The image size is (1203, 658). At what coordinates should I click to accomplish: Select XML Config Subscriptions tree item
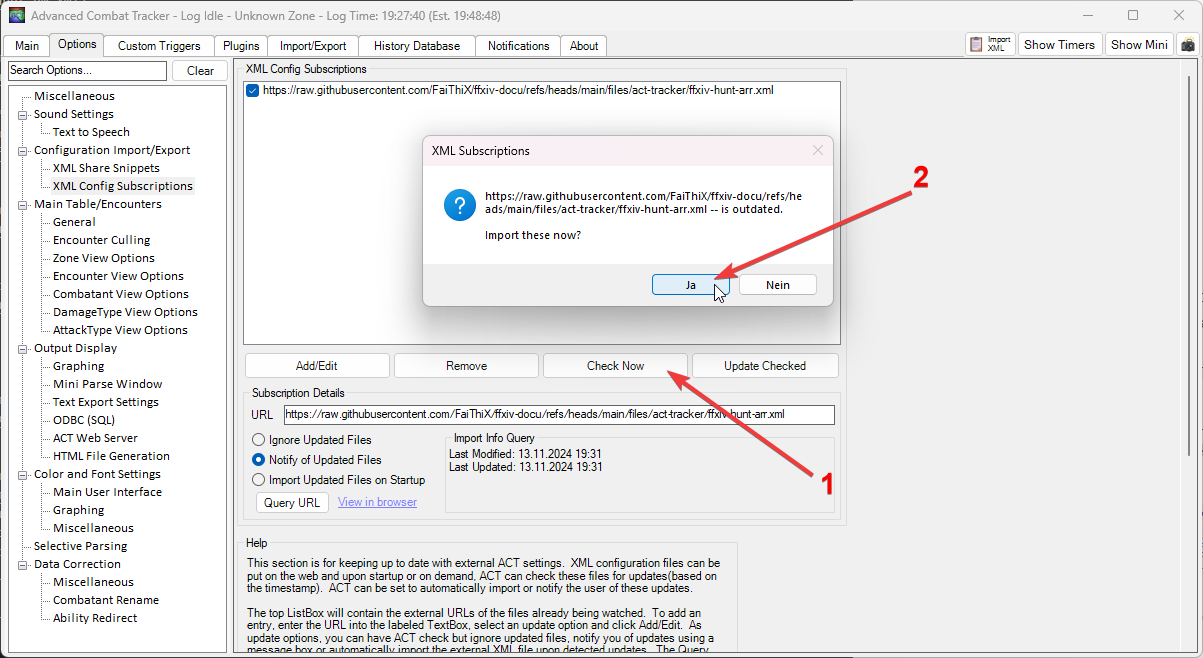pos(123,186)
